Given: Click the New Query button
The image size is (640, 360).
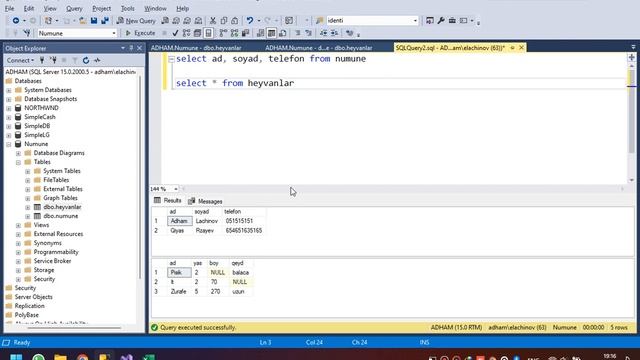Looking at the screenshot, I should pos(136,20).
